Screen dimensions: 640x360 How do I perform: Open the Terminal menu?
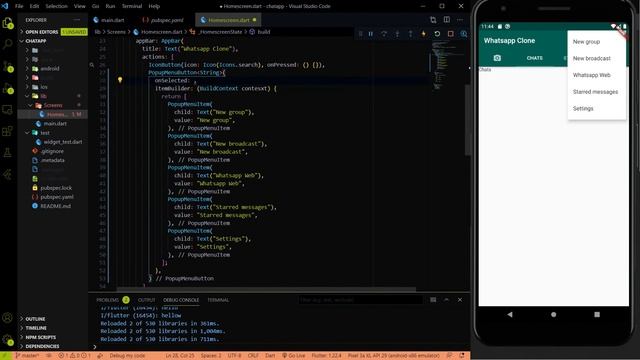[x=132, y=6]
